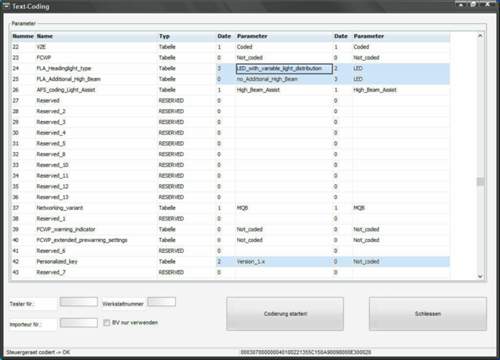Select the Reserved_13 row

click(x=231, y=197)
